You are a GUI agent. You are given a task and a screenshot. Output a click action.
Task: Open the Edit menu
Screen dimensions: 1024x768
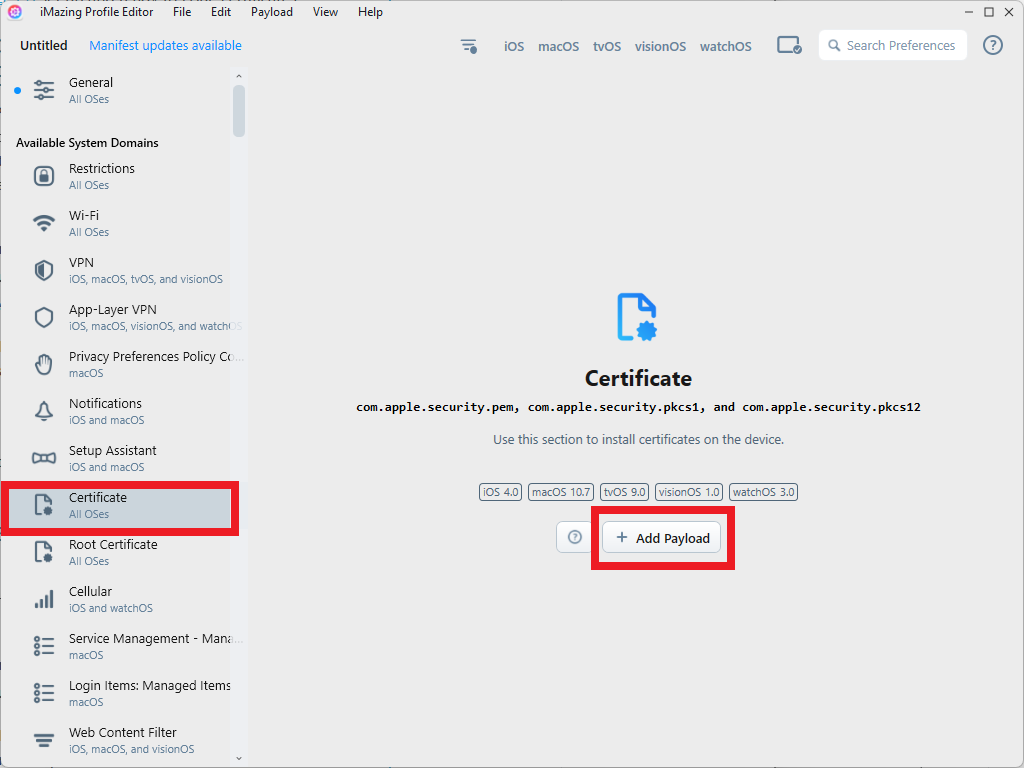point(221,12)
